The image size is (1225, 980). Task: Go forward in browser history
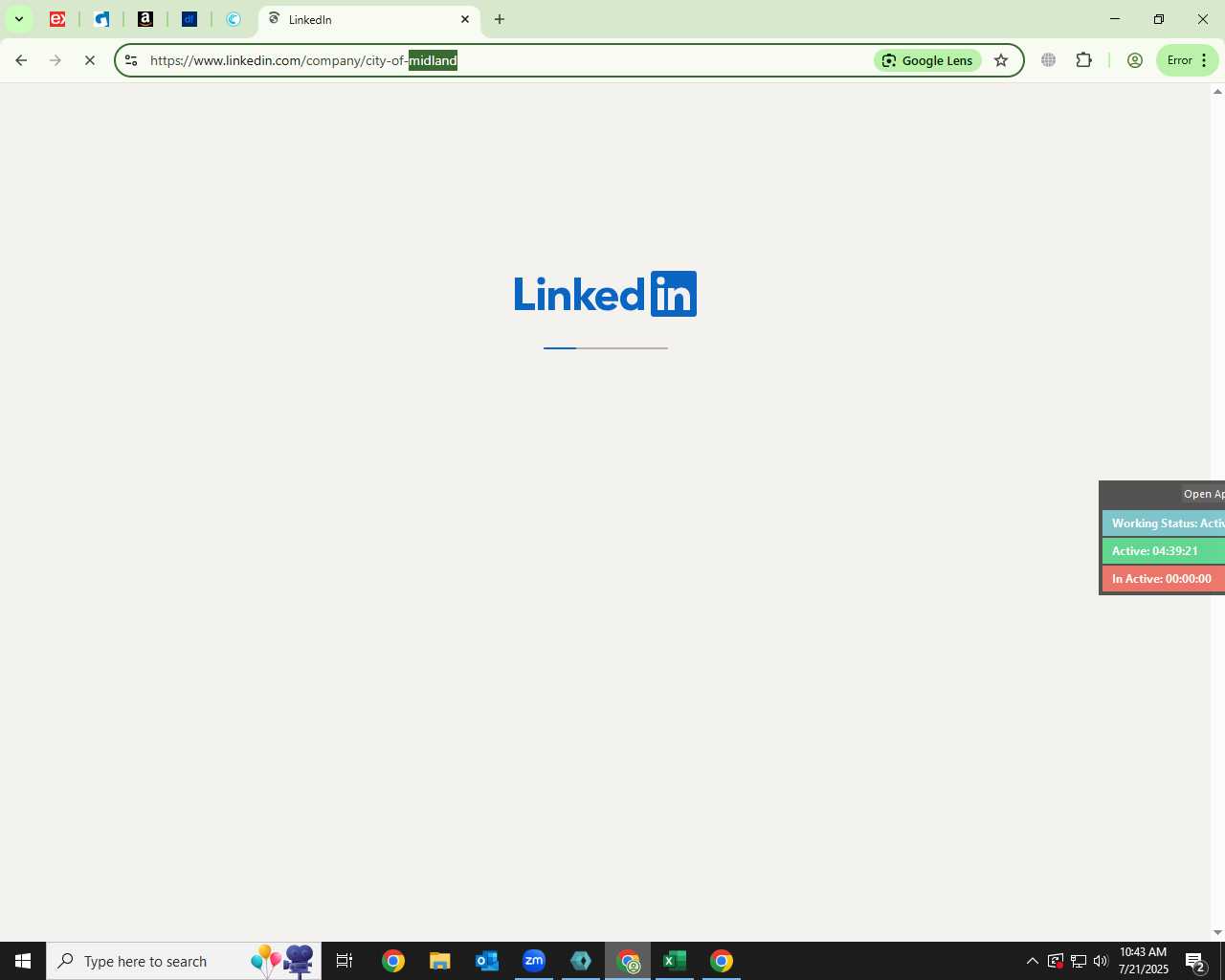tap(56, 60)
